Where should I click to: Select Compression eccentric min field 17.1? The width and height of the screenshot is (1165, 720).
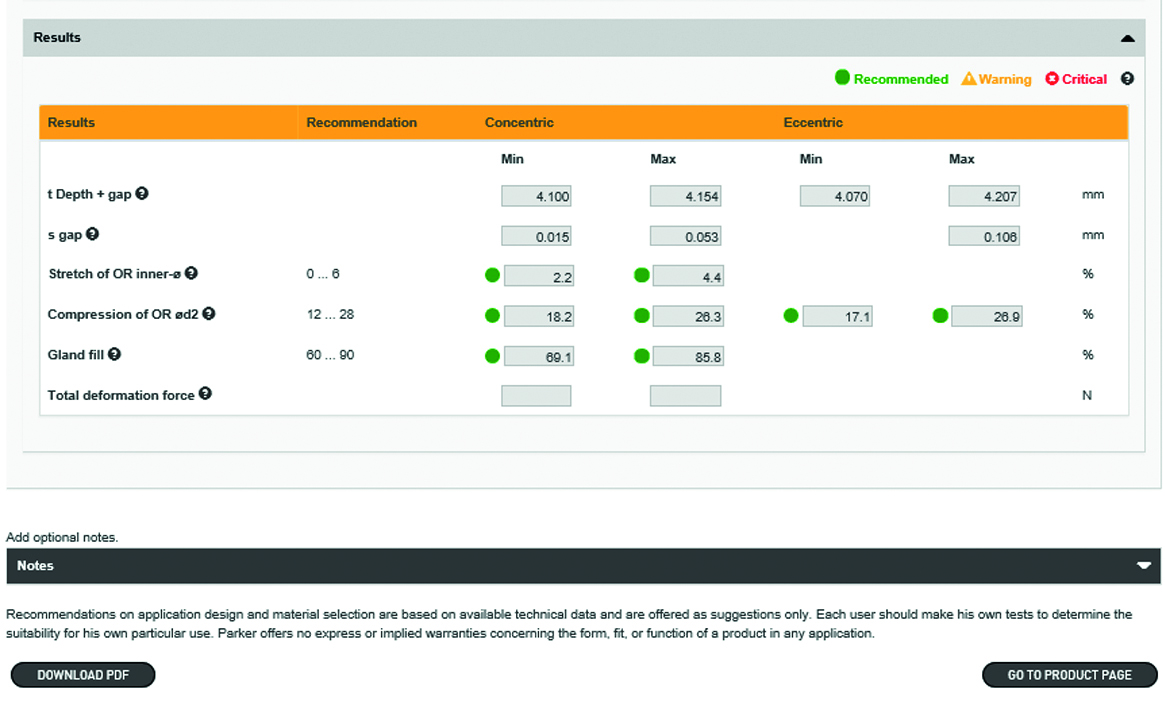point(837,317)
